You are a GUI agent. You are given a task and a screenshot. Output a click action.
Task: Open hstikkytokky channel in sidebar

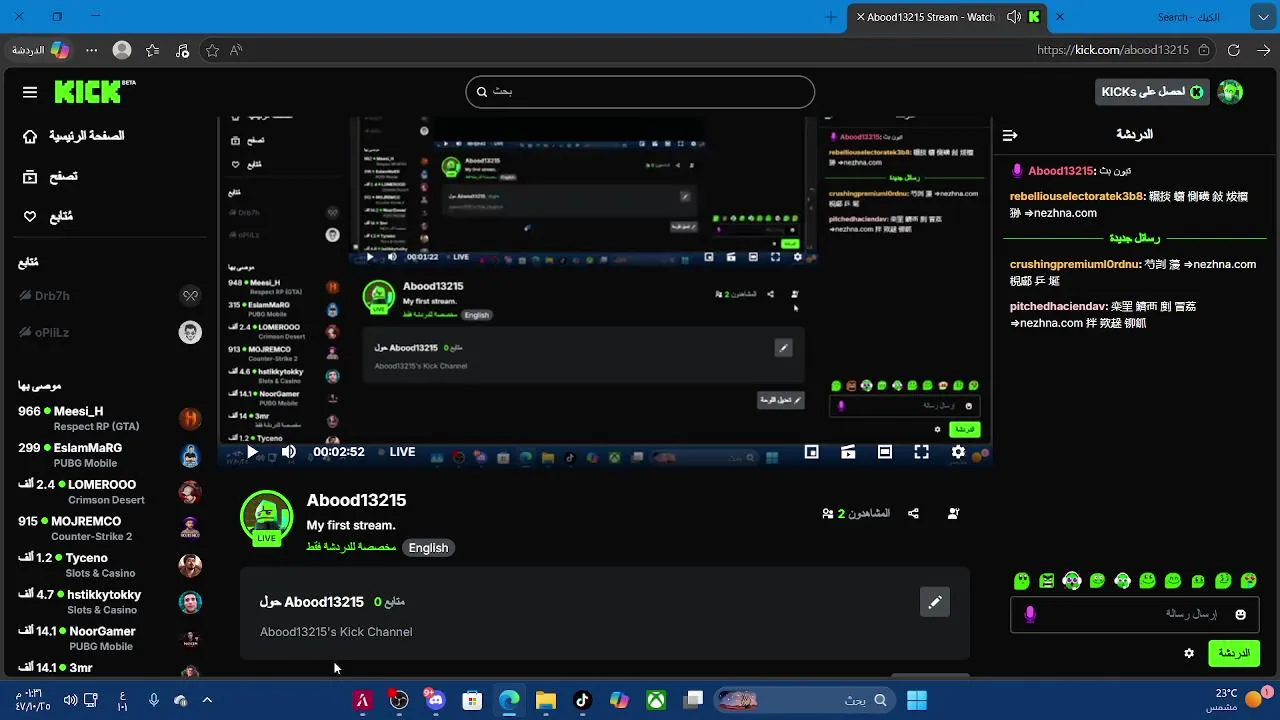pyautogui.click(x=110, y=602)
